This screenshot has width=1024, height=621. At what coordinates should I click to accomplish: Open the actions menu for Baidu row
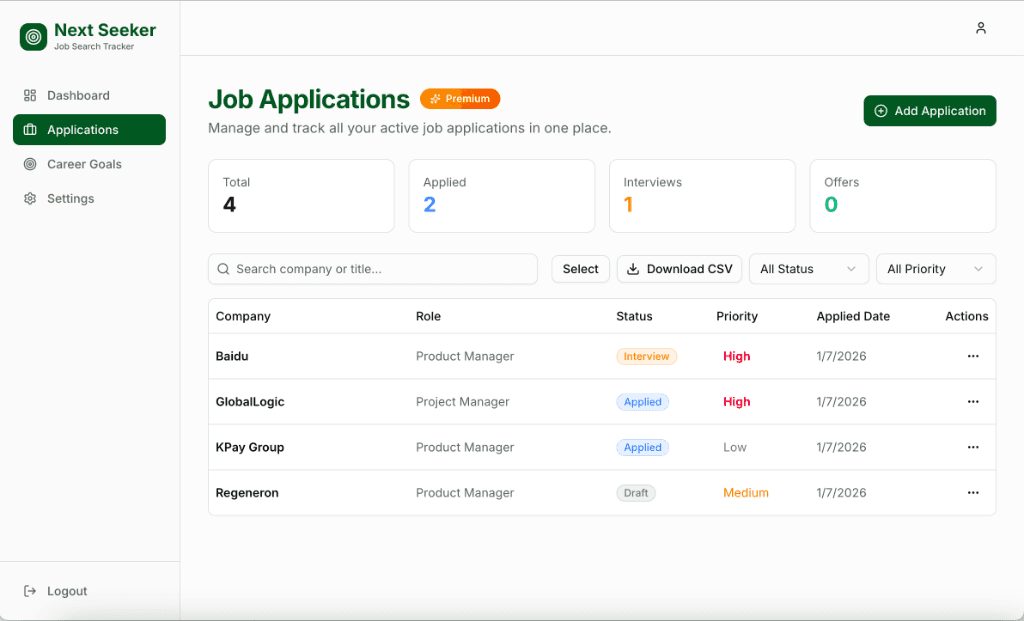[x=973, y=356]
